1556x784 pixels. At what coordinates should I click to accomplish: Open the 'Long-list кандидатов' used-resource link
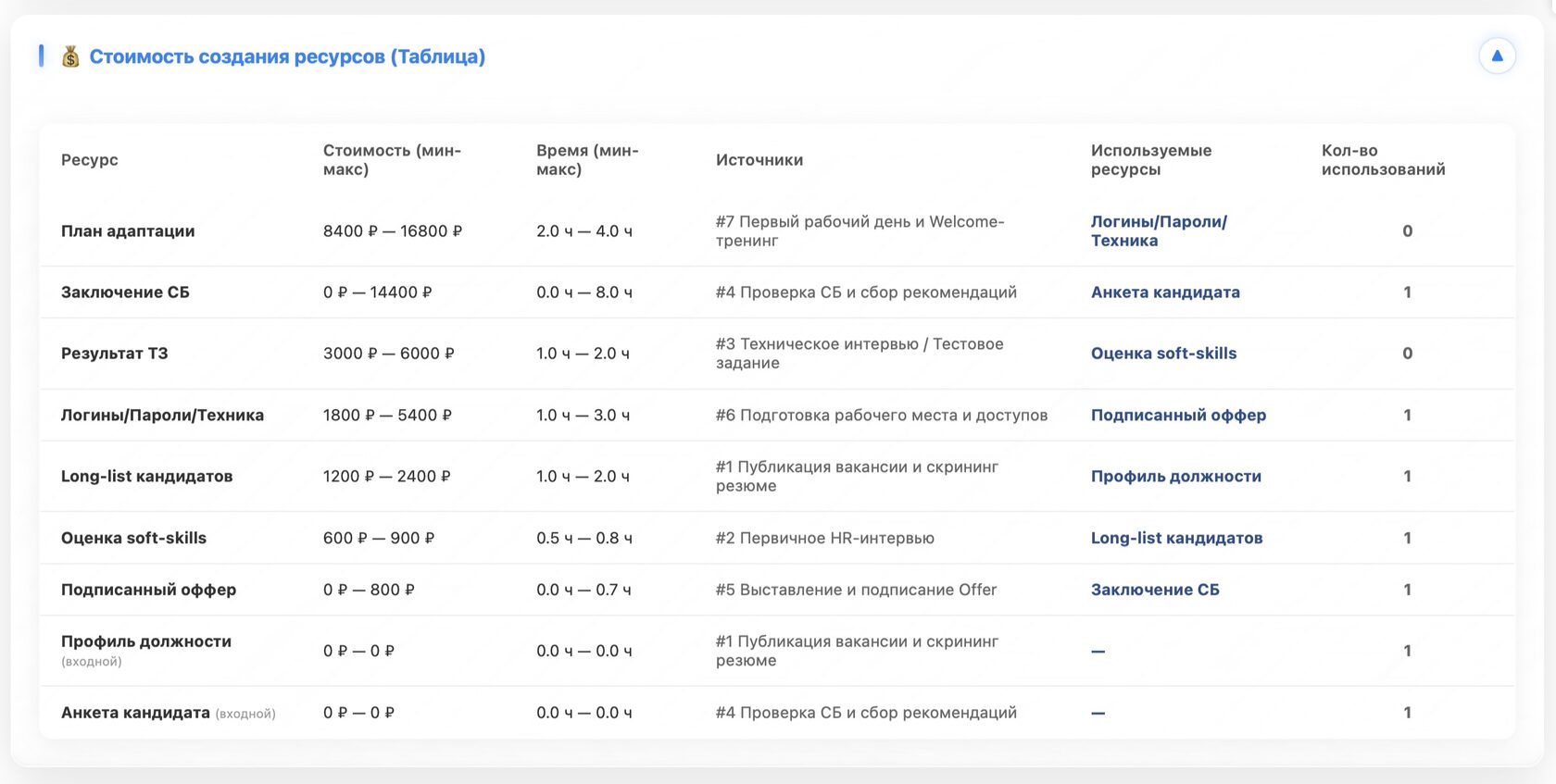(x=1176, y=538)
